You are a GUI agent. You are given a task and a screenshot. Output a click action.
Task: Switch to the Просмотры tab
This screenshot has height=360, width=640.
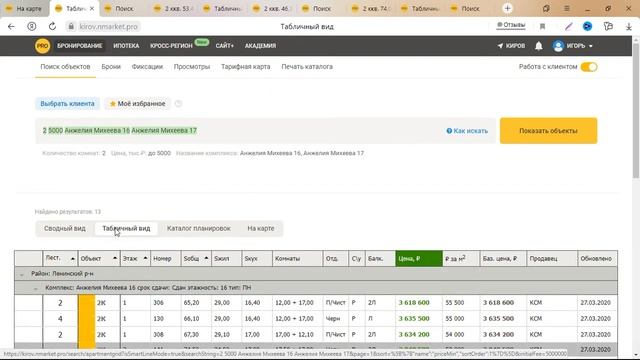[x=191, y=67]
